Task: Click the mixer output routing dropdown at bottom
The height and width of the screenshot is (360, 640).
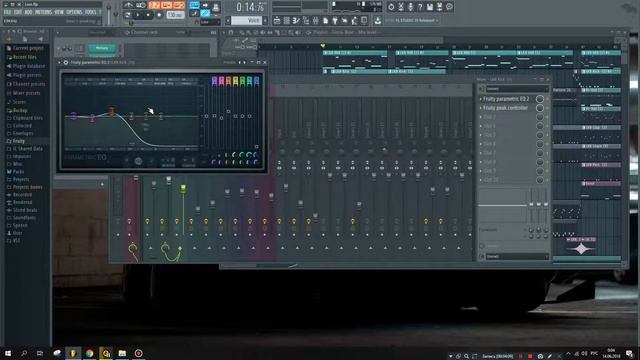Action: tap(517, 256)
